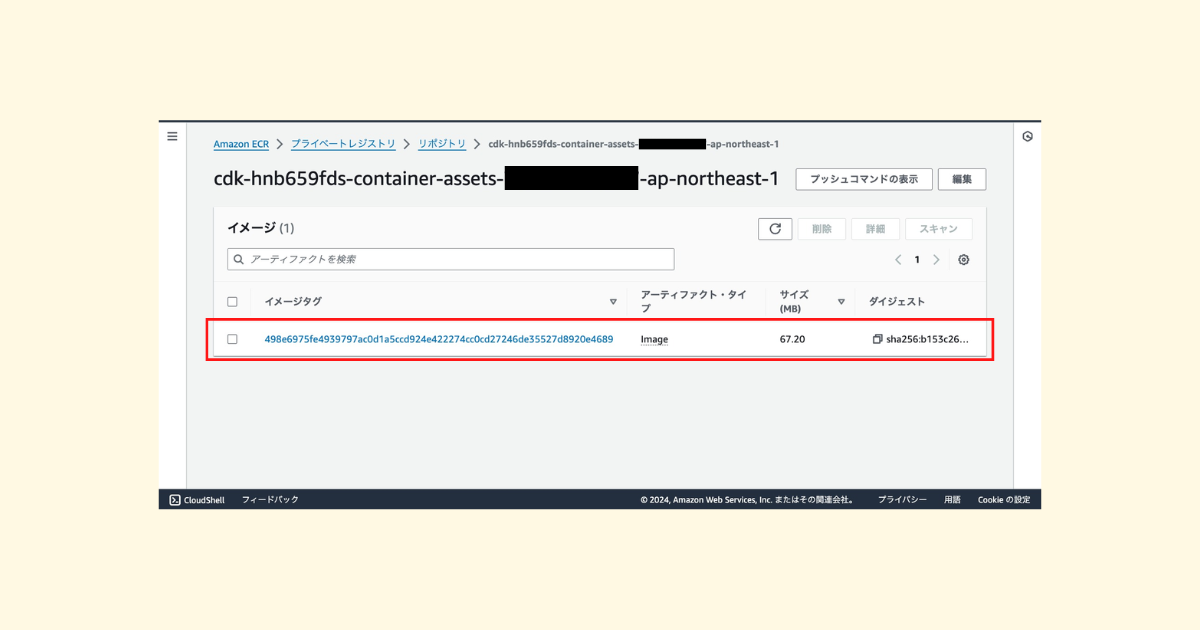The image size is (1200, 630).
Task: Select all images header checkbox
Action: [232, 301]
